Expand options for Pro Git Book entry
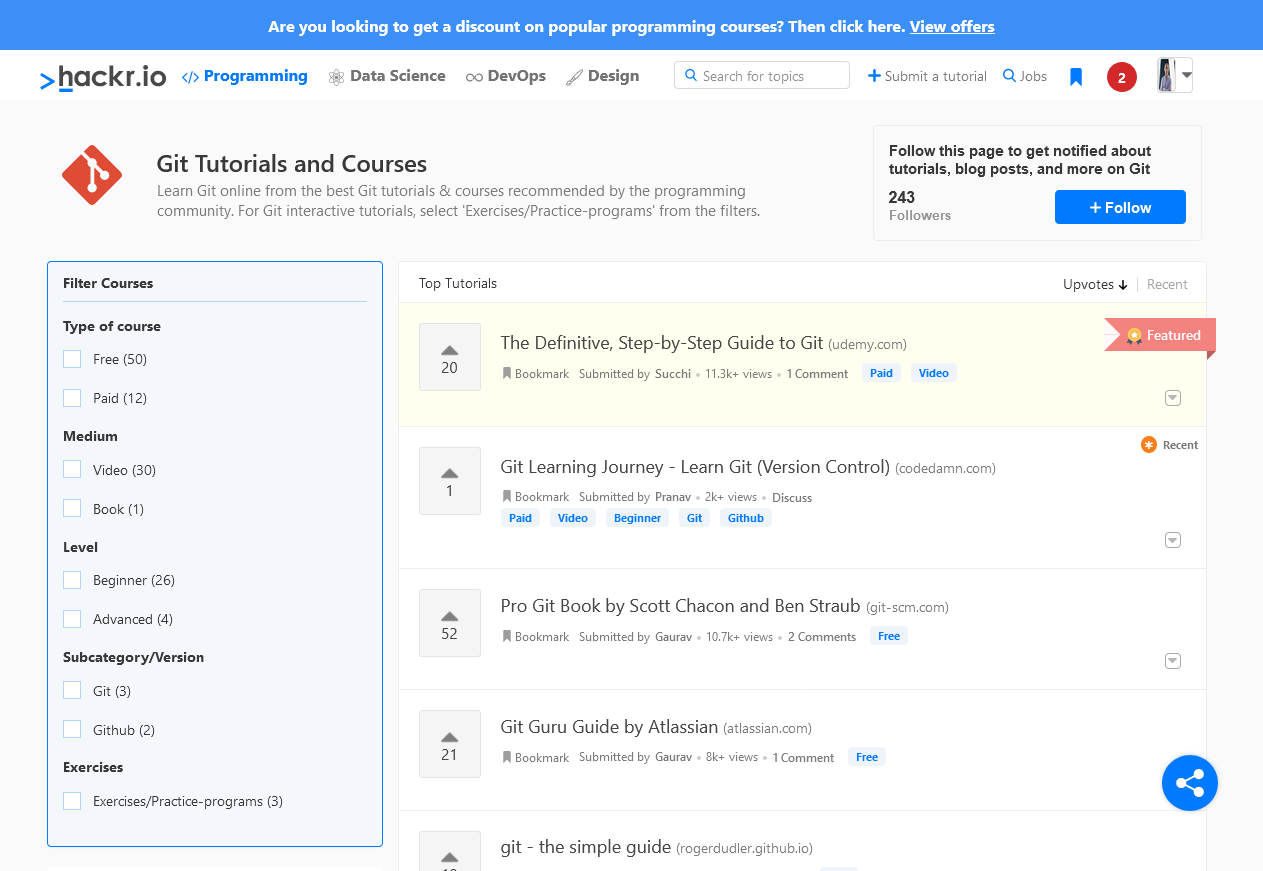 (x=1173, y=661)
